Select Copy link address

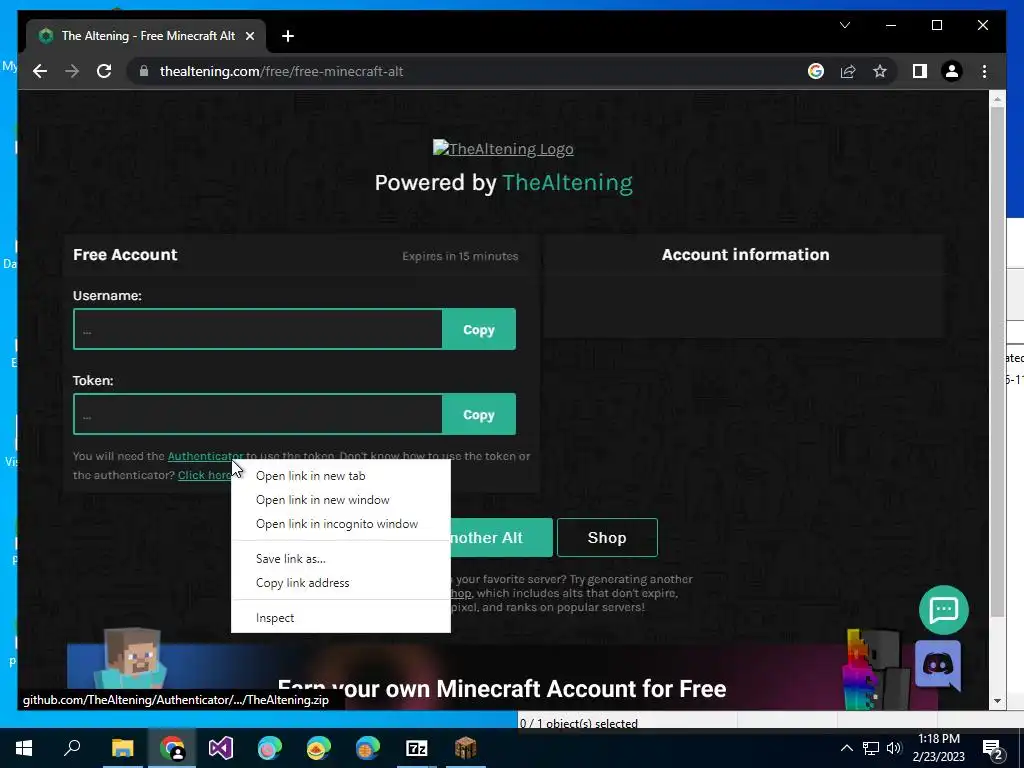[341, 583]
